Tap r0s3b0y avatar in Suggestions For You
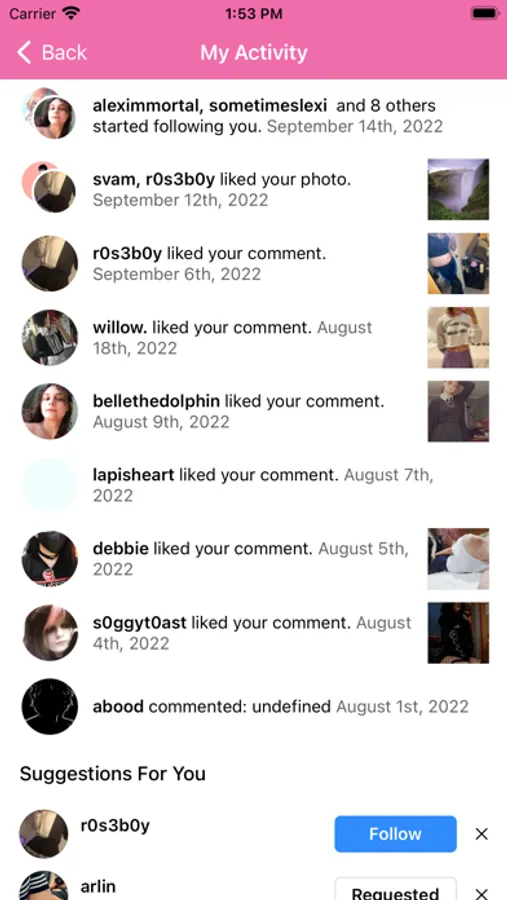 (x=44, y=833)
